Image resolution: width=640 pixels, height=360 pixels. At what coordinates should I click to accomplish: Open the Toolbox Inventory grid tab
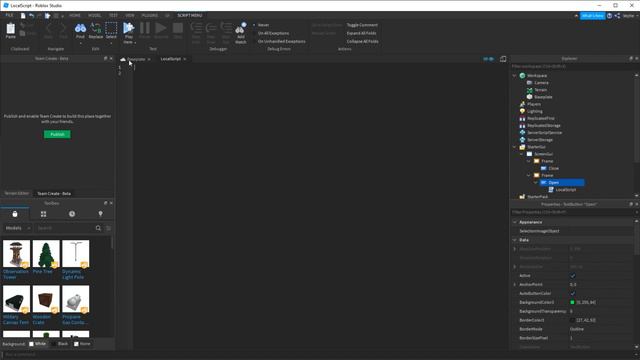tap(43, 214)
